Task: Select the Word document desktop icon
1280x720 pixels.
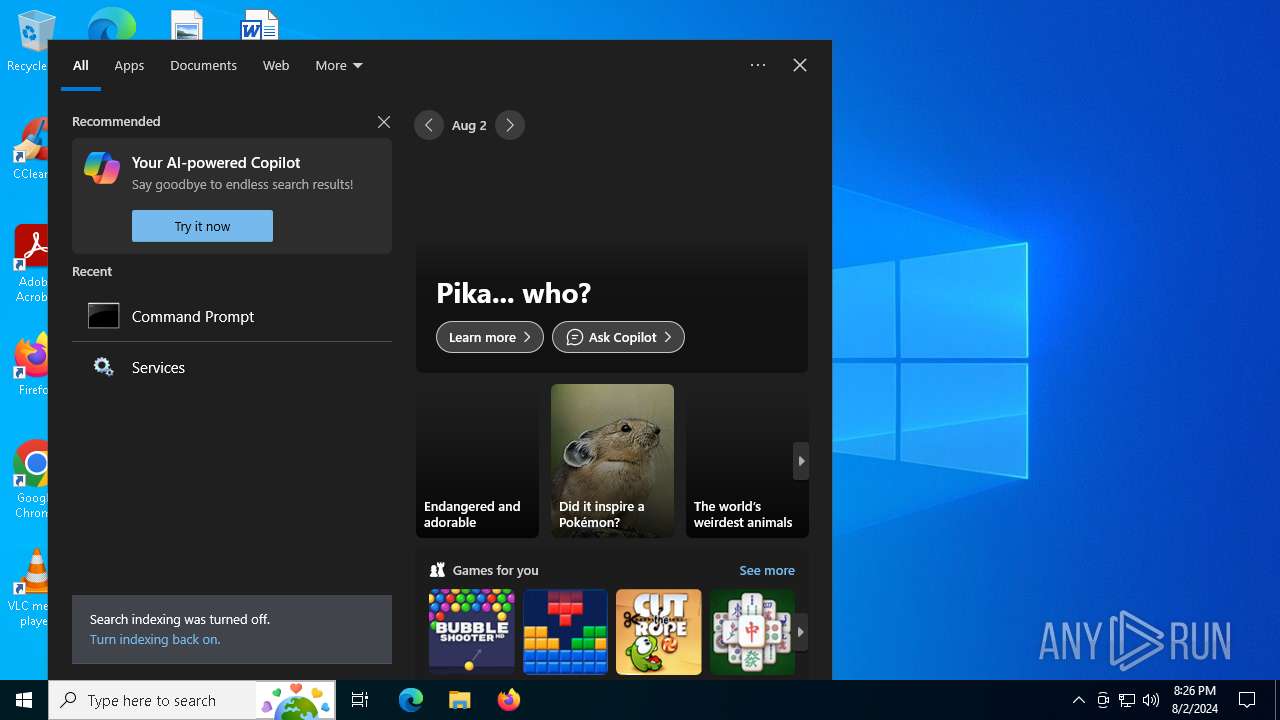Action: [x=260, y=25]
